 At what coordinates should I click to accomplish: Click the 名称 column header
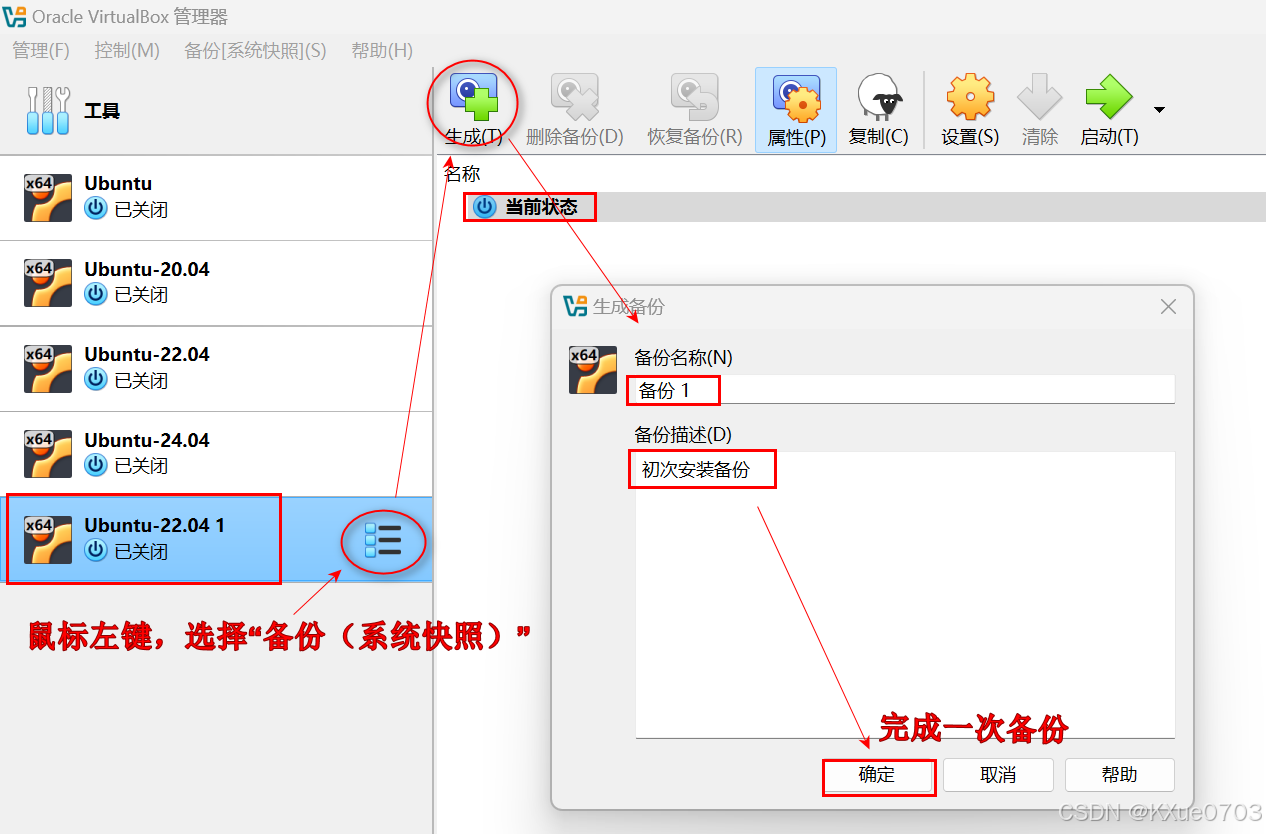coord(462,174)
